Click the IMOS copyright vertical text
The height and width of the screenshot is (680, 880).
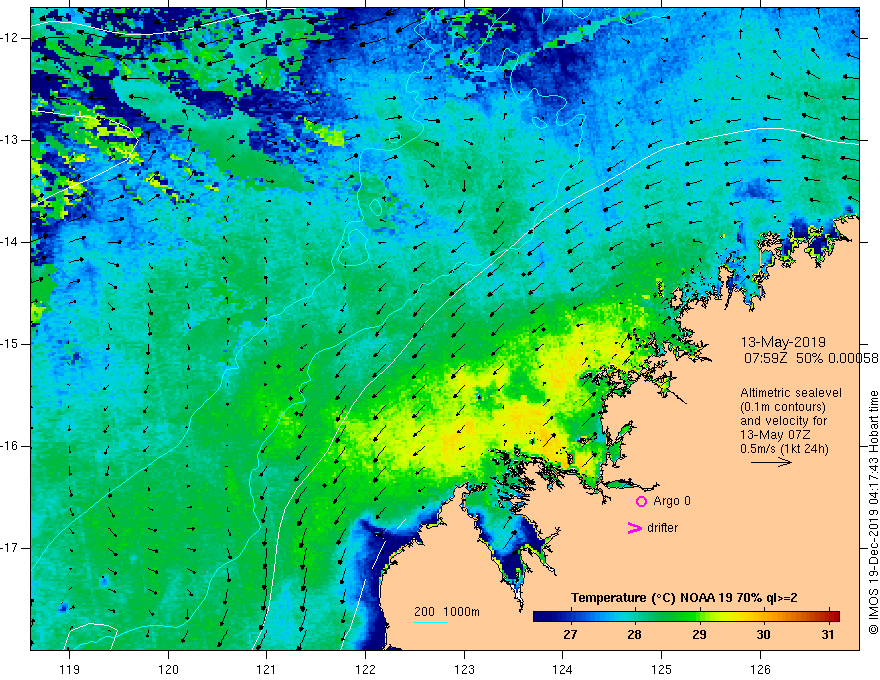pyautogui.click(x=873, y=513)
